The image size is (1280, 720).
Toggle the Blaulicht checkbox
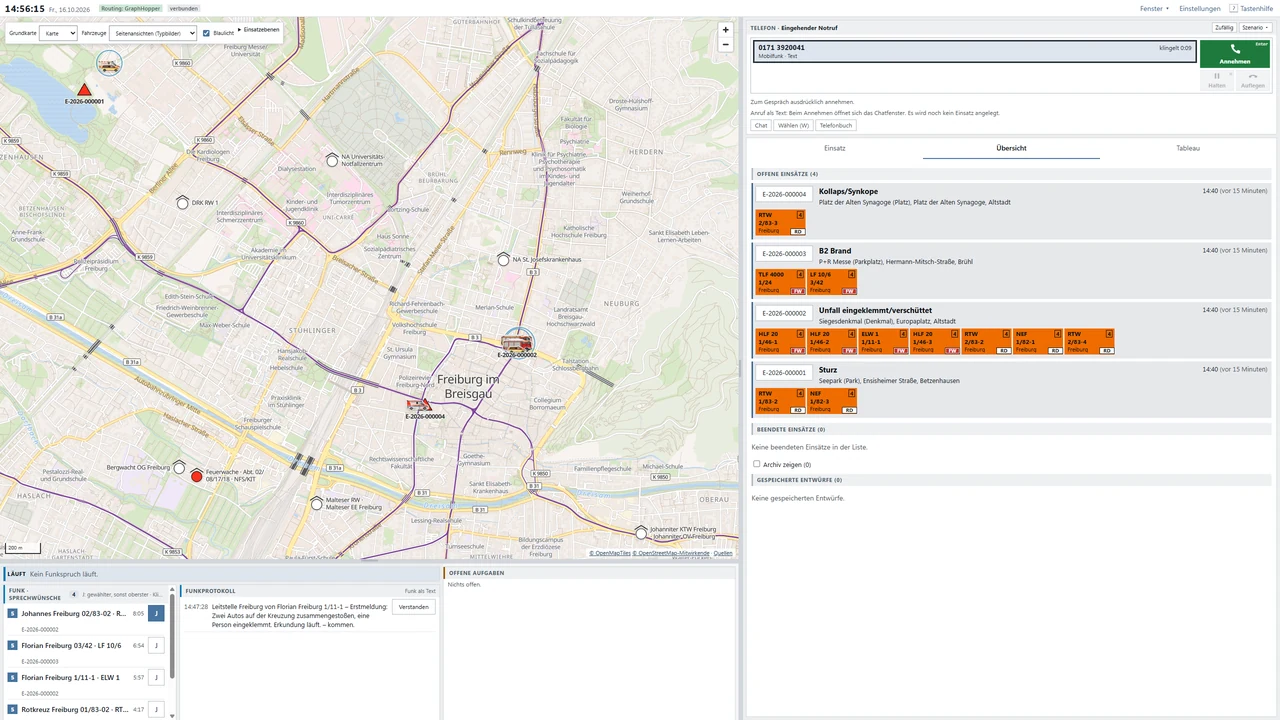click(x=206, y=33)
